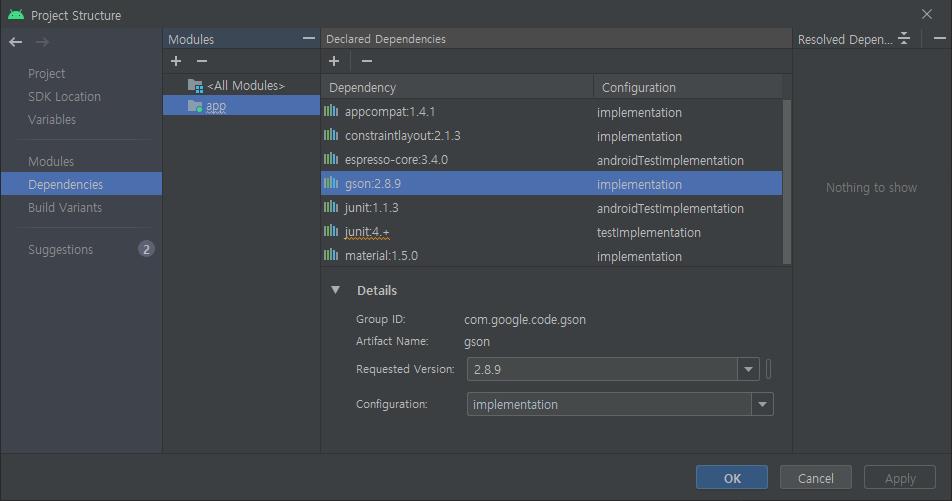Click library icon beside appcompat:1.4.1

(331, 111)
